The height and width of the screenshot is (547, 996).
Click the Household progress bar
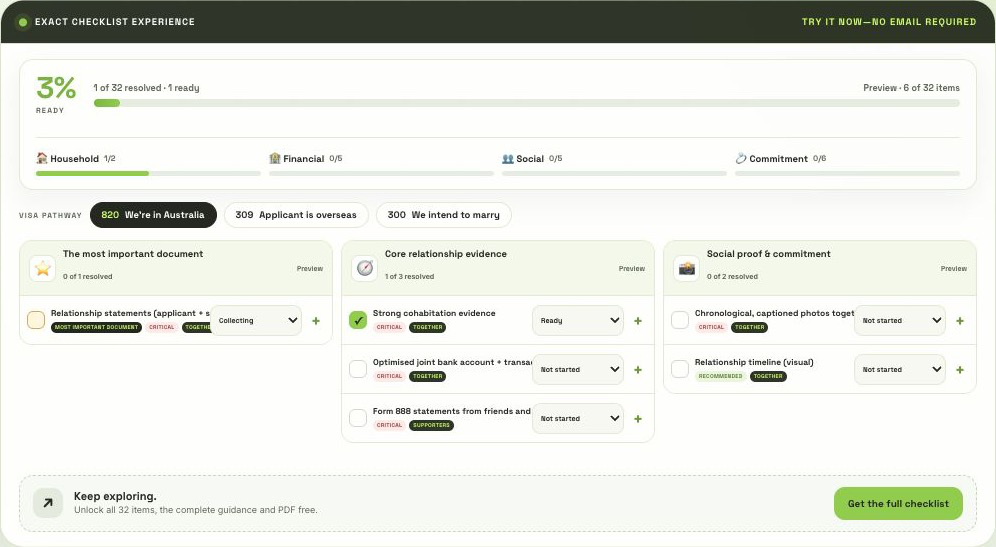click(x=148, y=173)
